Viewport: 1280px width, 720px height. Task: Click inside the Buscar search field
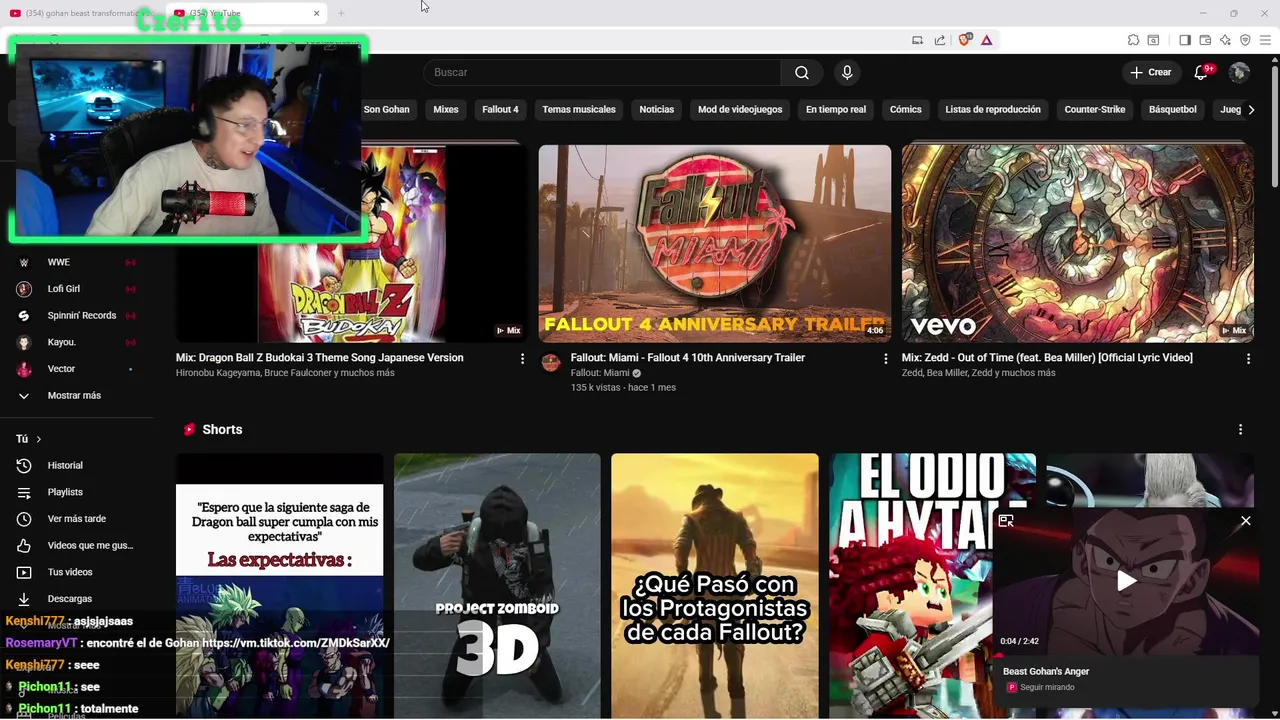(x=602, y=72)
